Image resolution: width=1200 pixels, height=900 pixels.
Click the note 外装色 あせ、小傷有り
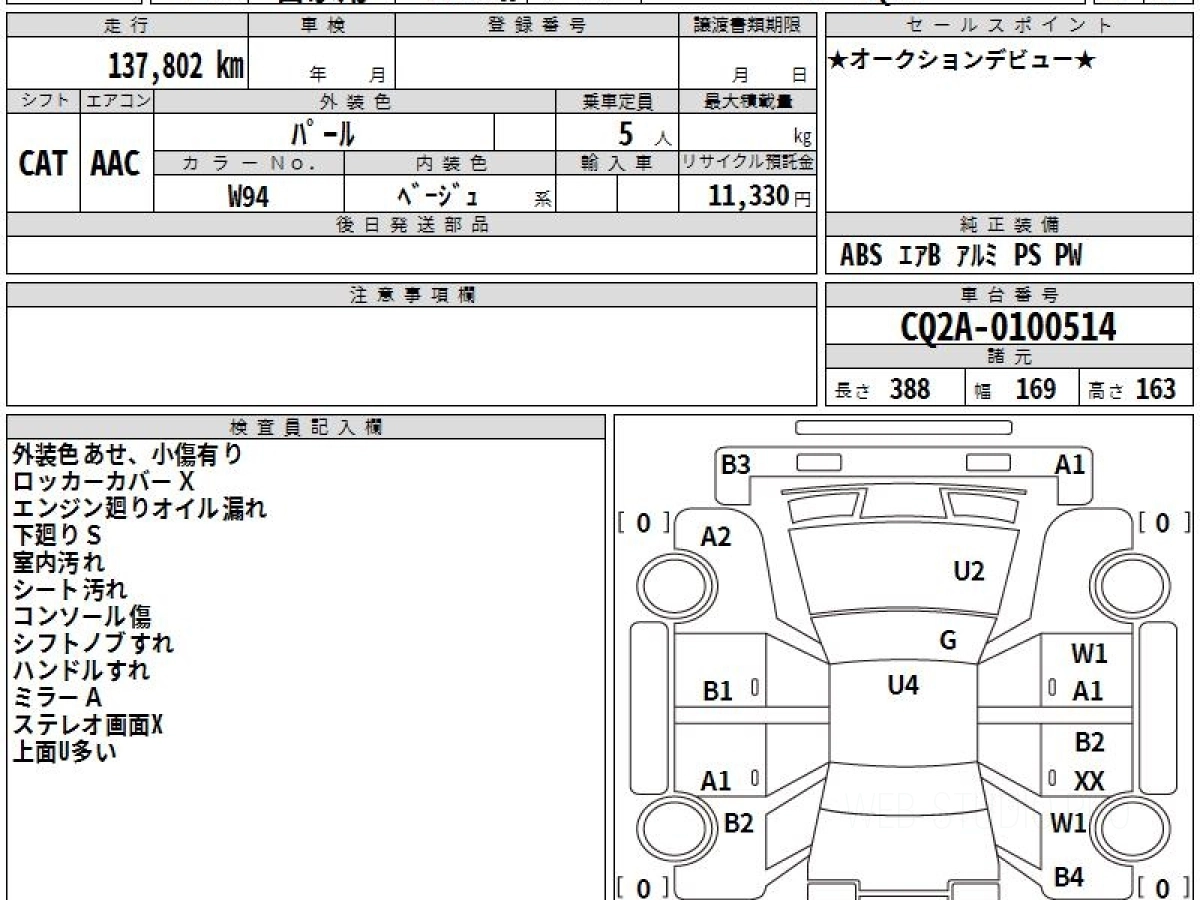tap(127, 455)
